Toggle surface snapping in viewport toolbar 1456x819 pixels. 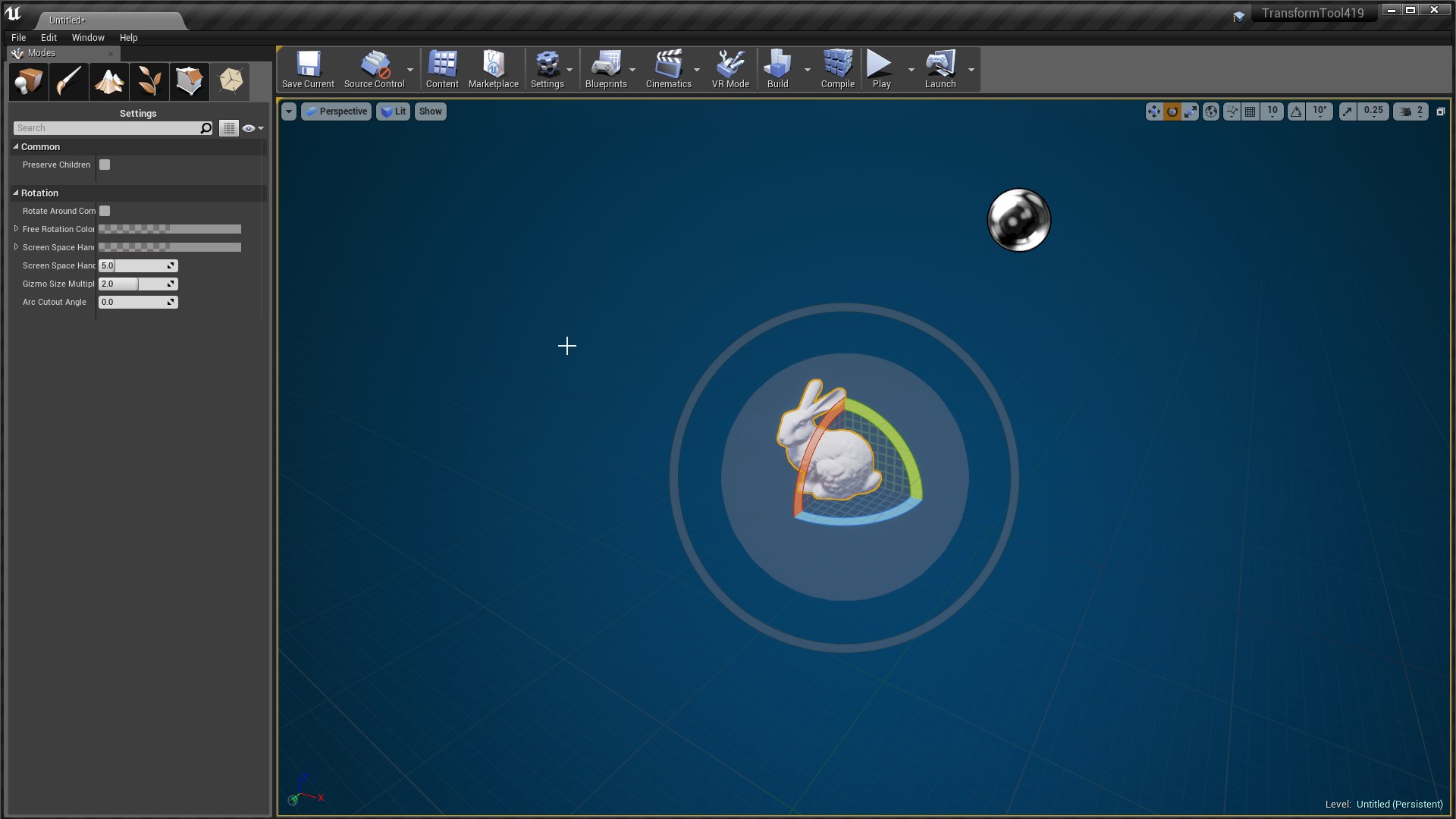tap(1232, 111)
